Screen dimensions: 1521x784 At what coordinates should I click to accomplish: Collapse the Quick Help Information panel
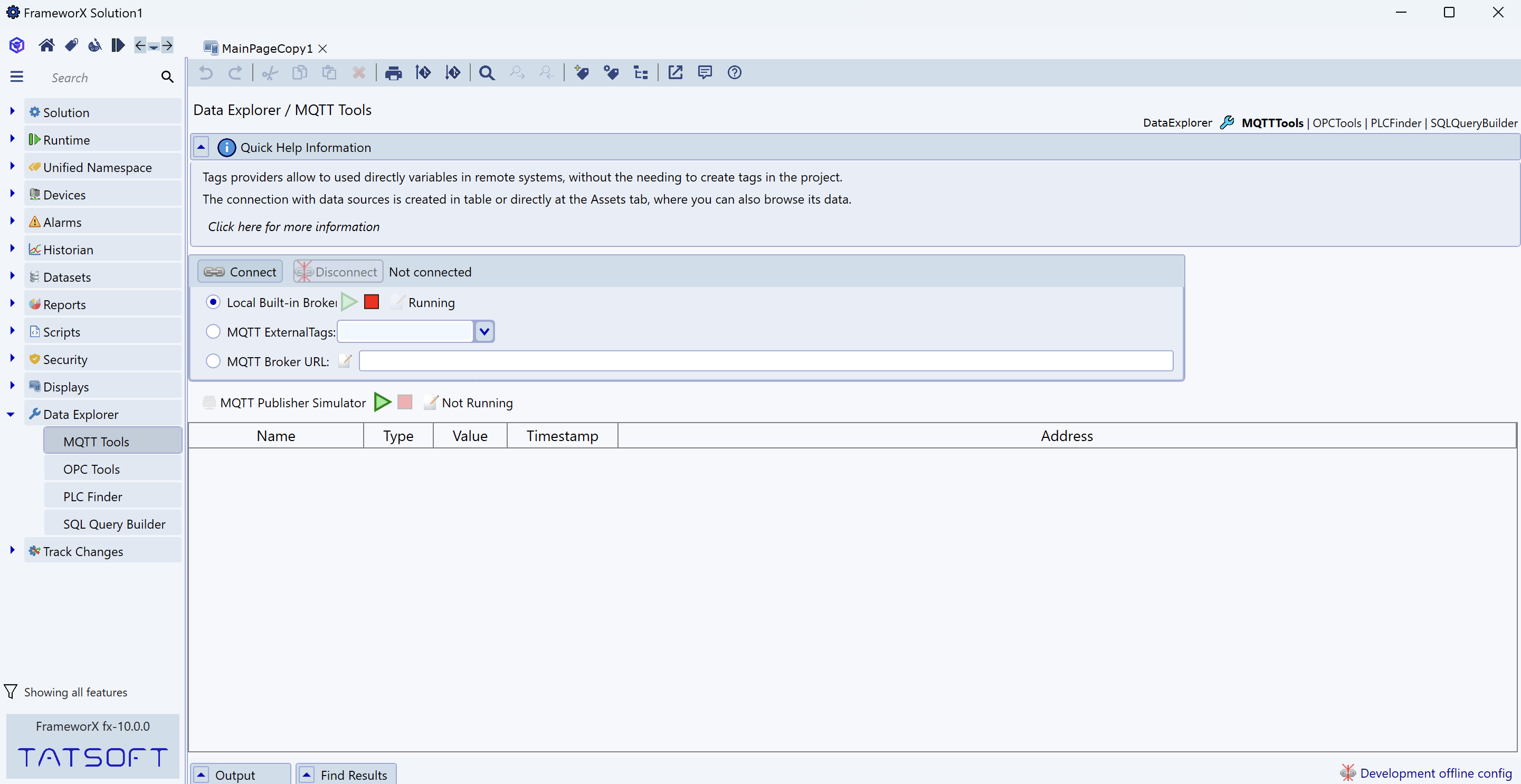[x=202, y=147]
